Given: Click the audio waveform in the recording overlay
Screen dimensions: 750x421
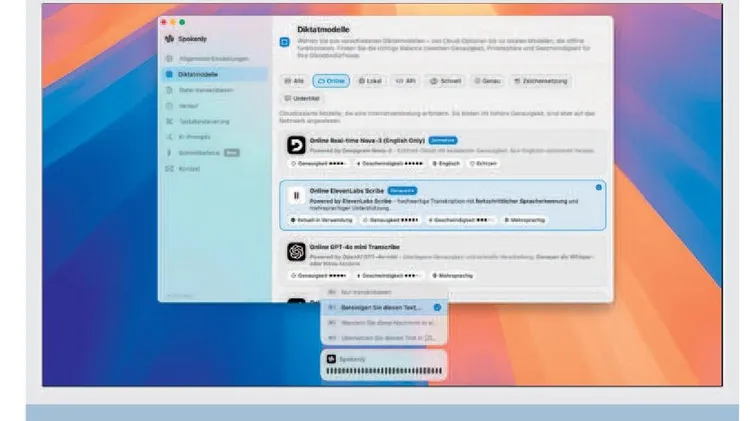Looking at the screenshot, I should coord(384,371).
